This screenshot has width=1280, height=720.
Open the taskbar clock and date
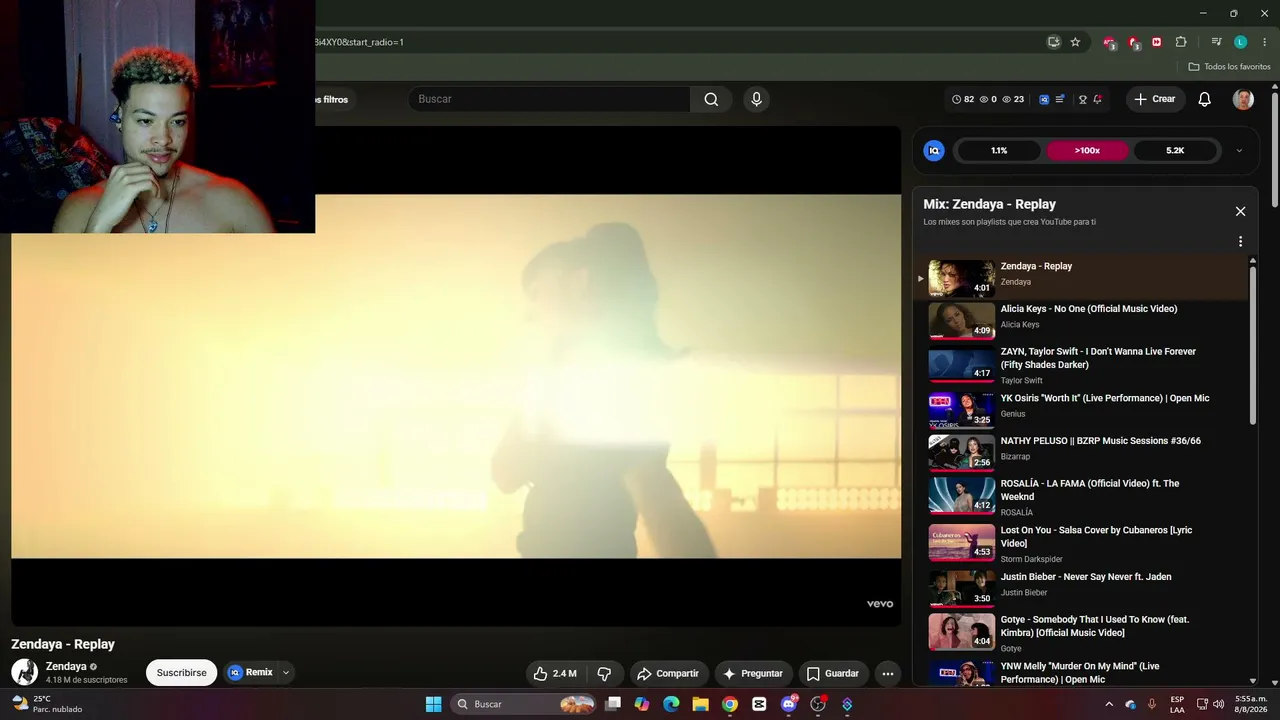click(x=1250, y=704)
